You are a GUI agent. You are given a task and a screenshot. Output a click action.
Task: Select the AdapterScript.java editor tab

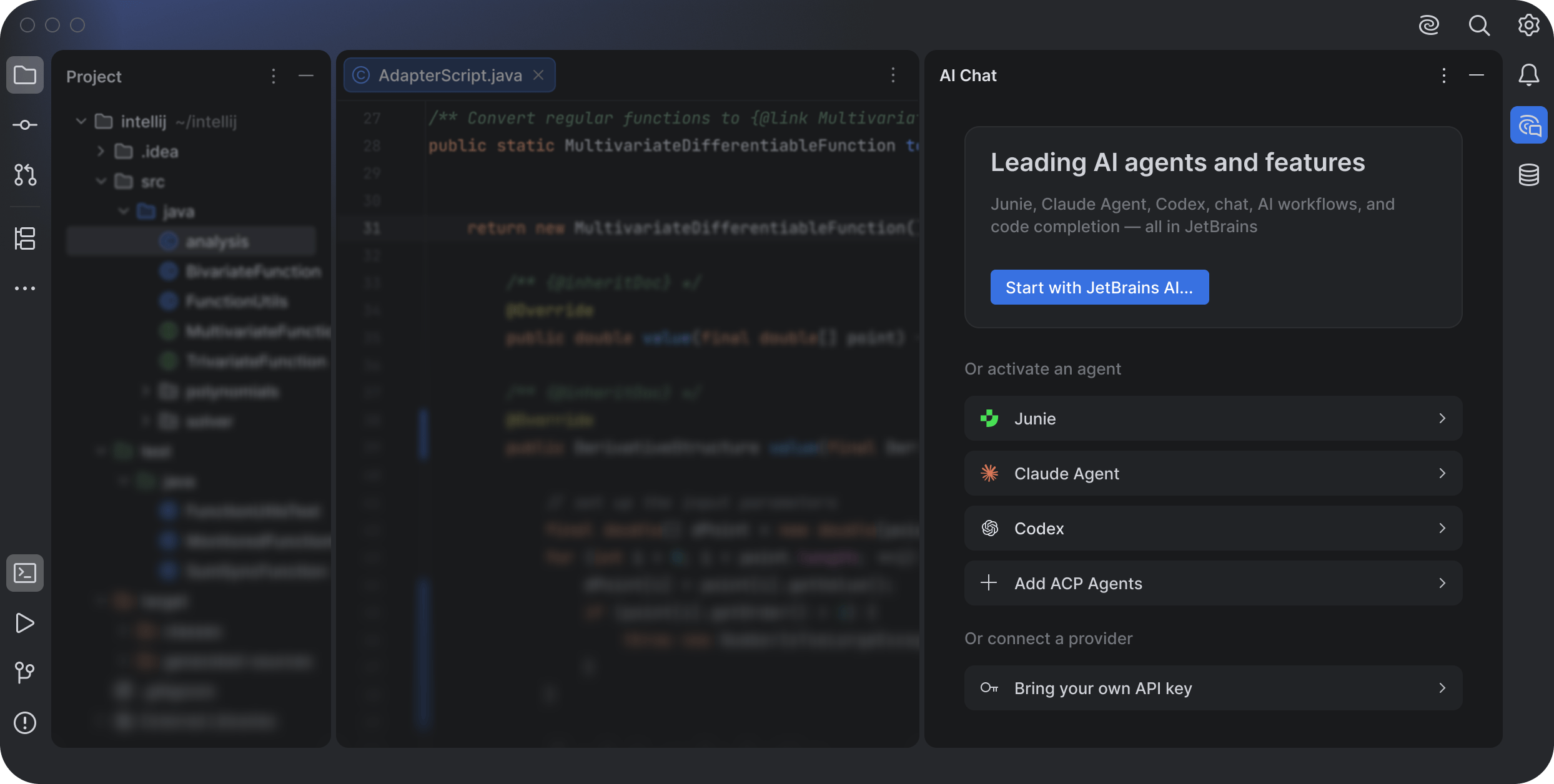click(x=450, y=75)
